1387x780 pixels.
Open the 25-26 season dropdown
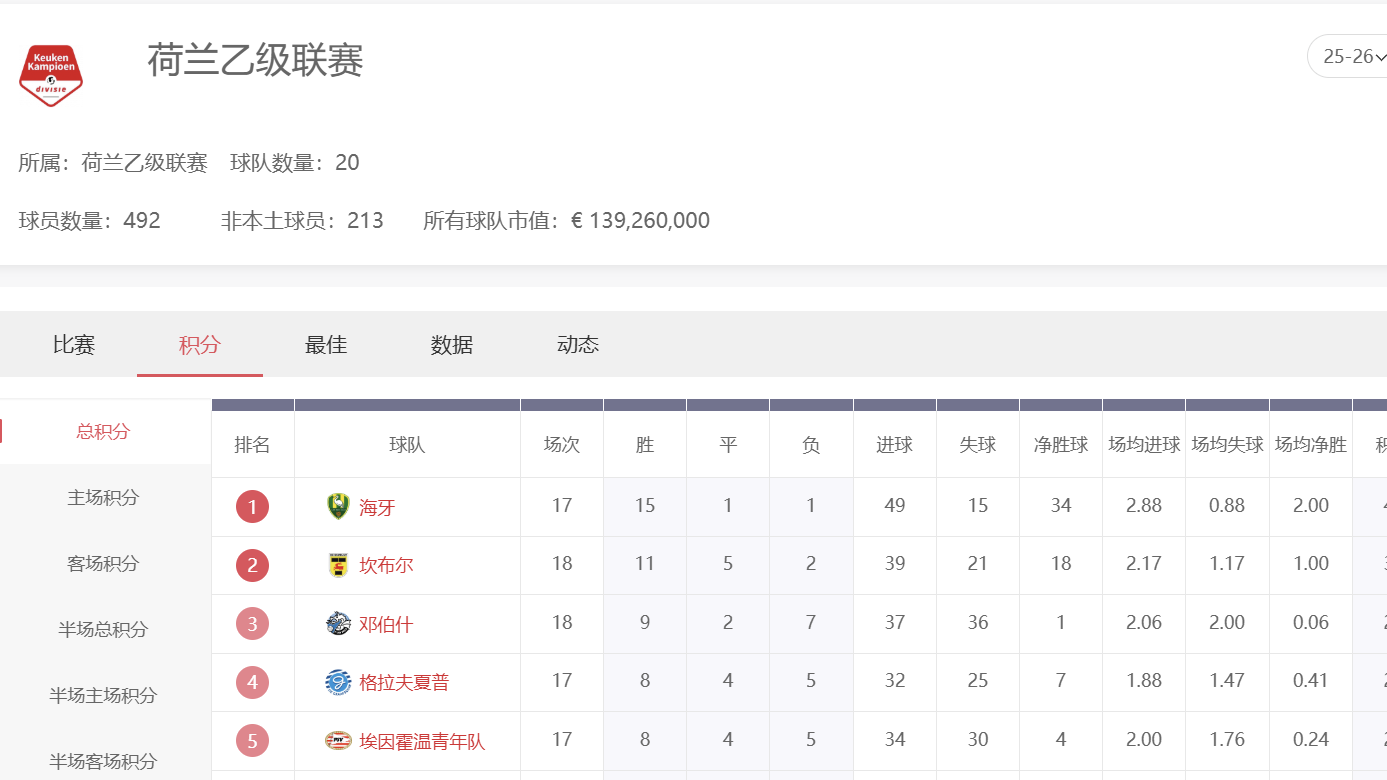point(1350,56)
